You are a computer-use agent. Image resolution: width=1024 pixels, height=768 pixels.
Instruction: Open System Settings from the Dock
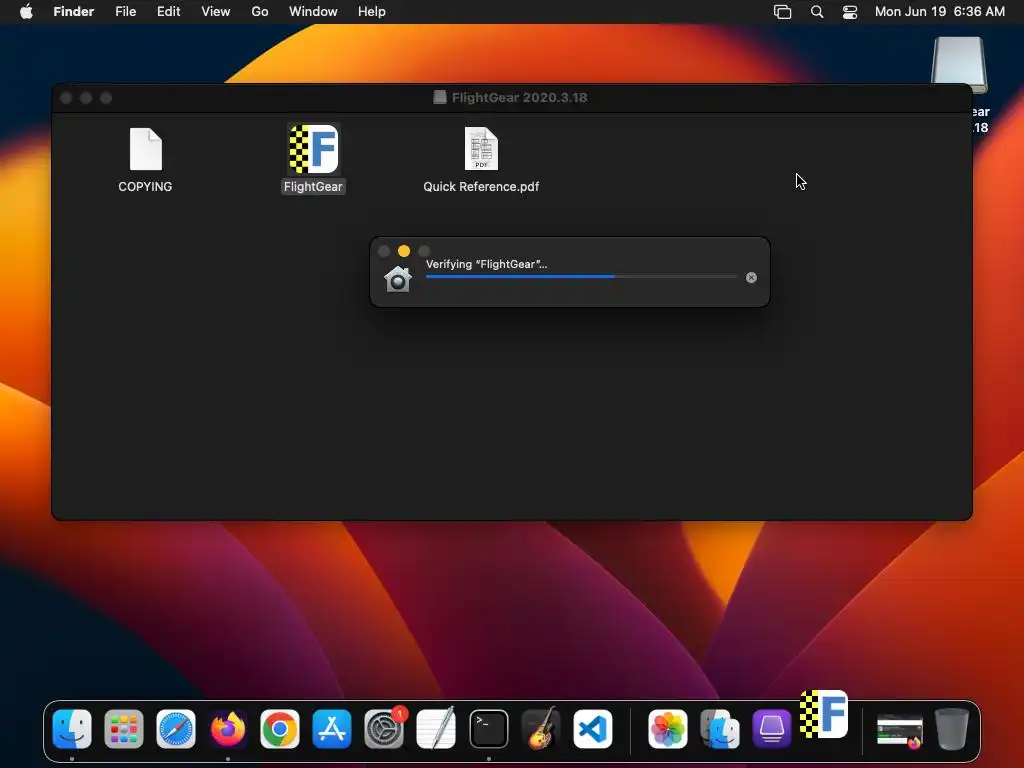click(x=384, y=729)
